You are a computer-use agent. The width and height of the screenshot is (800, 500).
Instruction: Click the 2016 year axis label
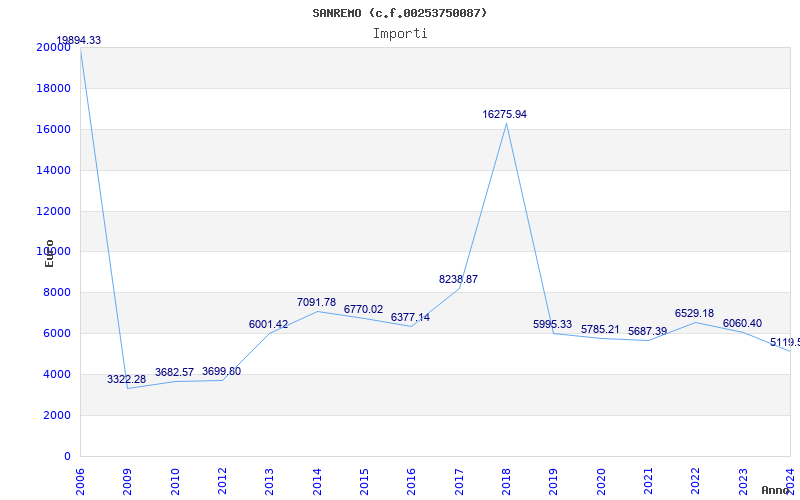point(411,481)
